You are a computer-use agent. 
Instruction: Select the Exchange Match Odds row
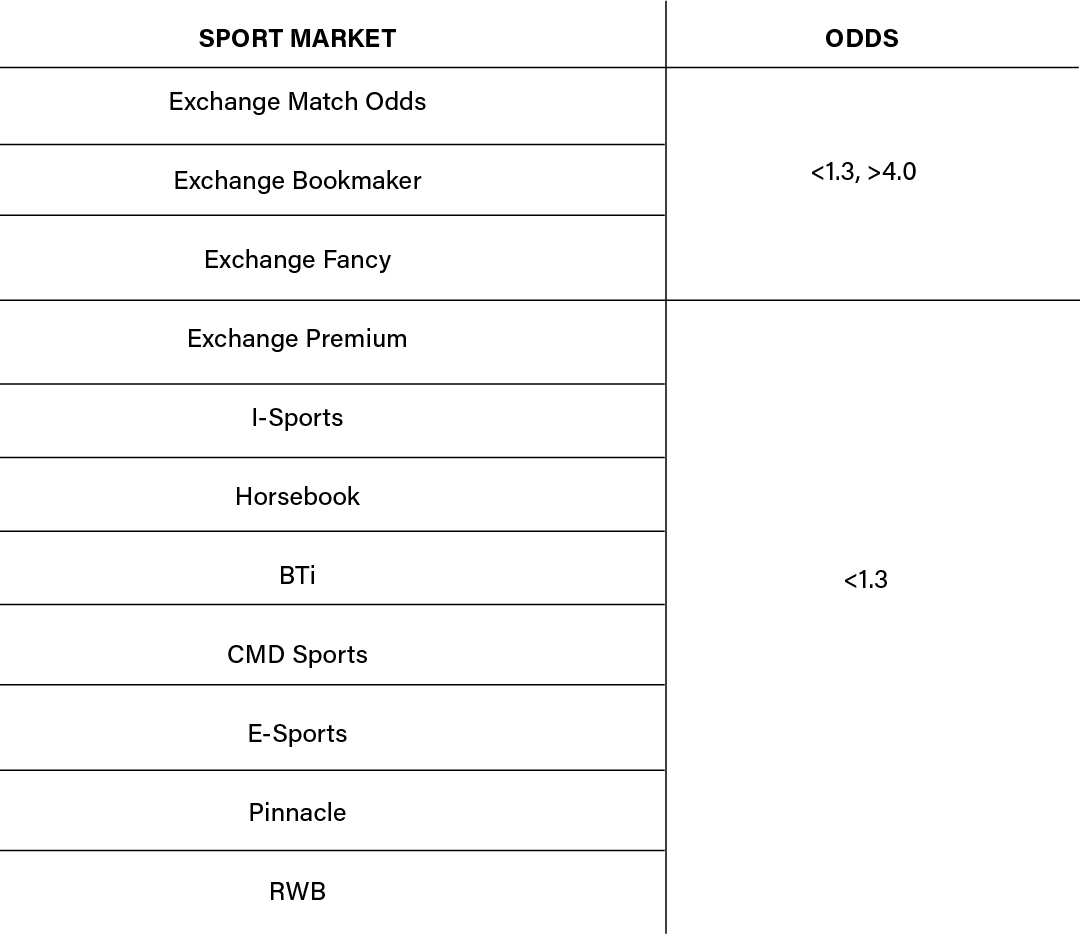click(x=297, y=102)
